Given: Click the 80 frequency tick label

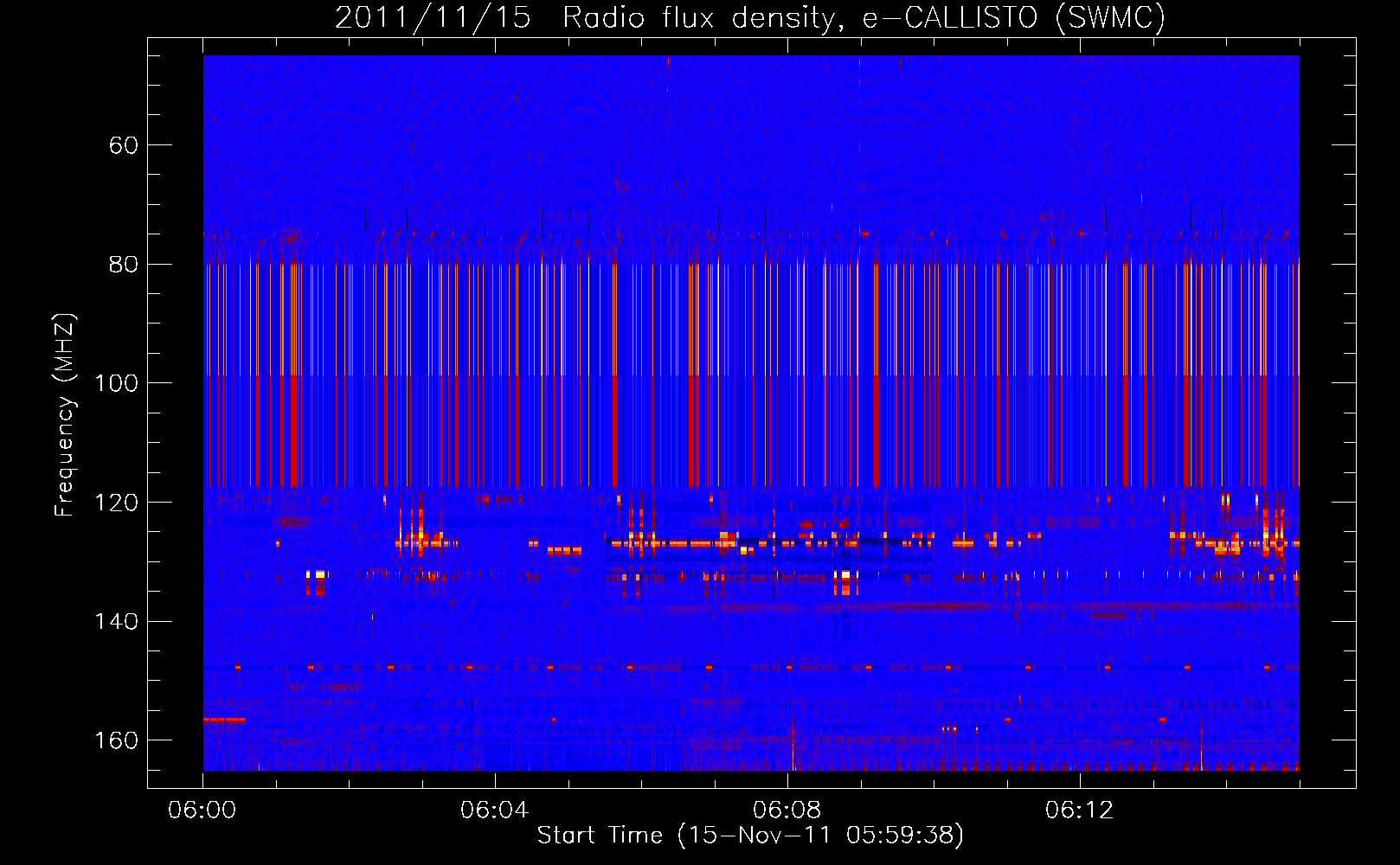Looking at the screenshot, I should [x=124, y=264].
